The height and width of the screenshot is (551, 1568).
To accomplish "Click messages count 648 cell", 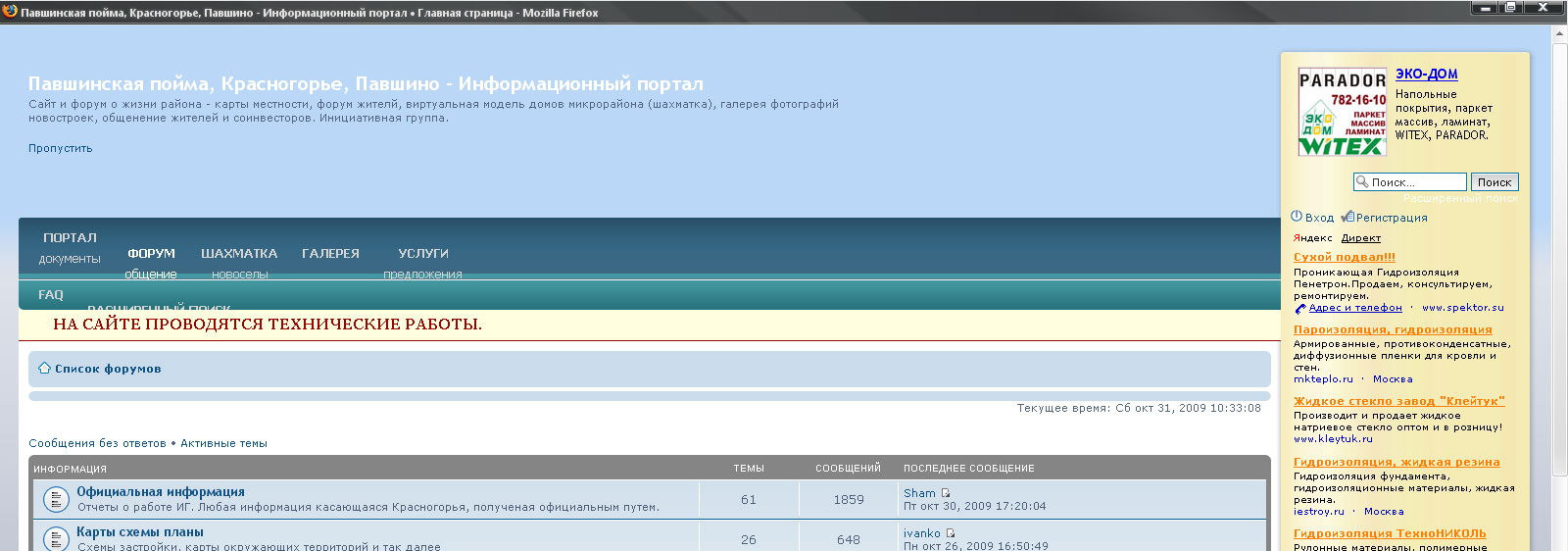I will pos(849,539).
